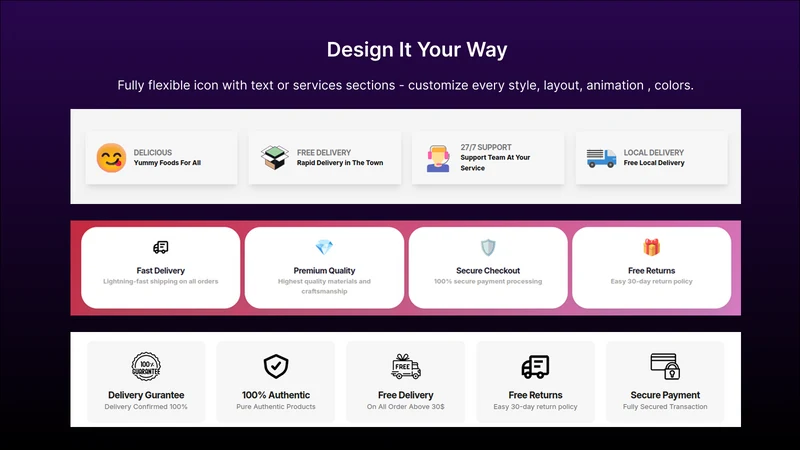Click the Fast Delivery truck icon
Viewport: 800px width, 450px height.
pyautogui.click(x=161, y=247)
